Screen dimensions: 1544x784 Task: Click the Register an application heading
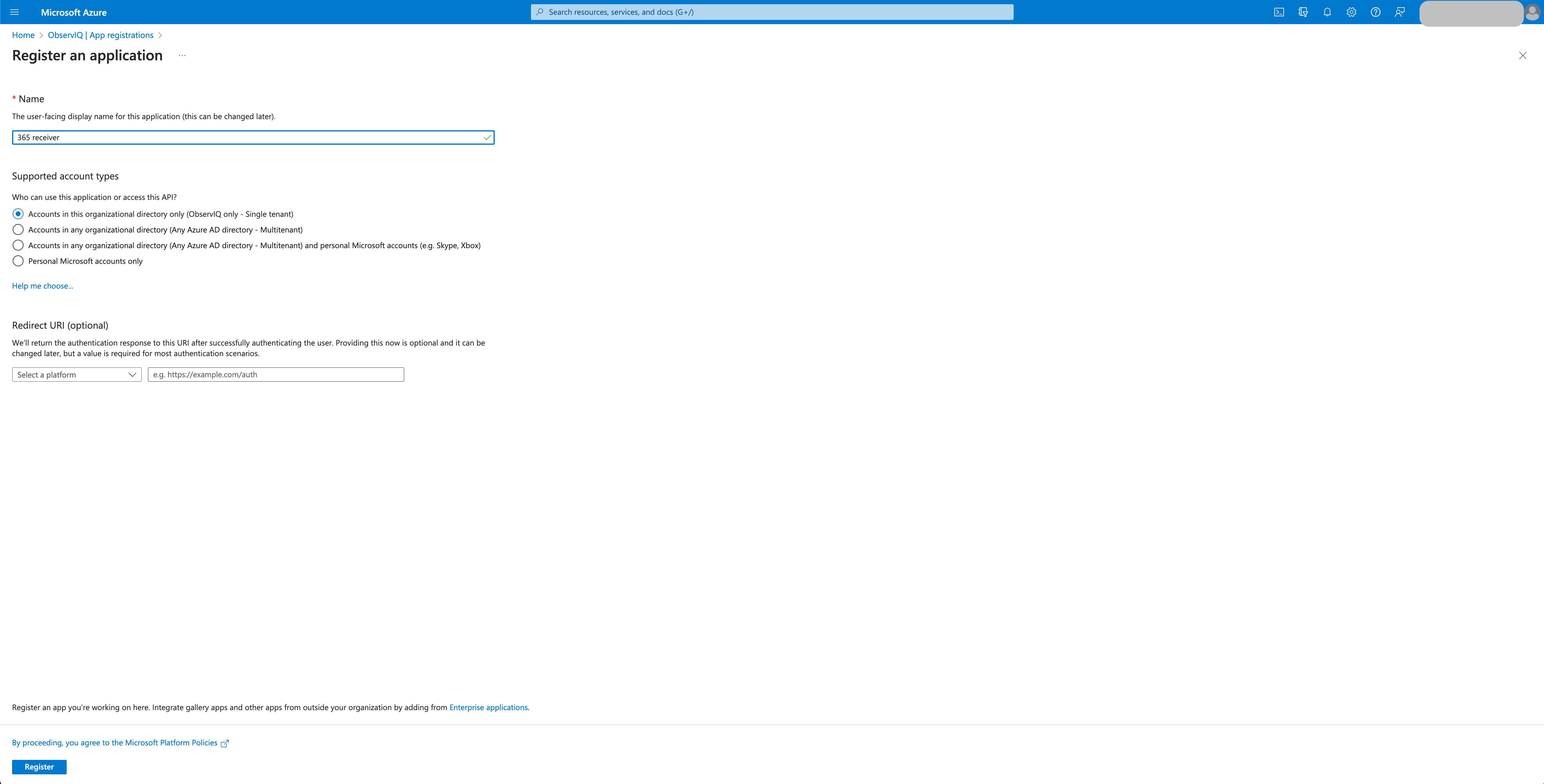point(87,55)
